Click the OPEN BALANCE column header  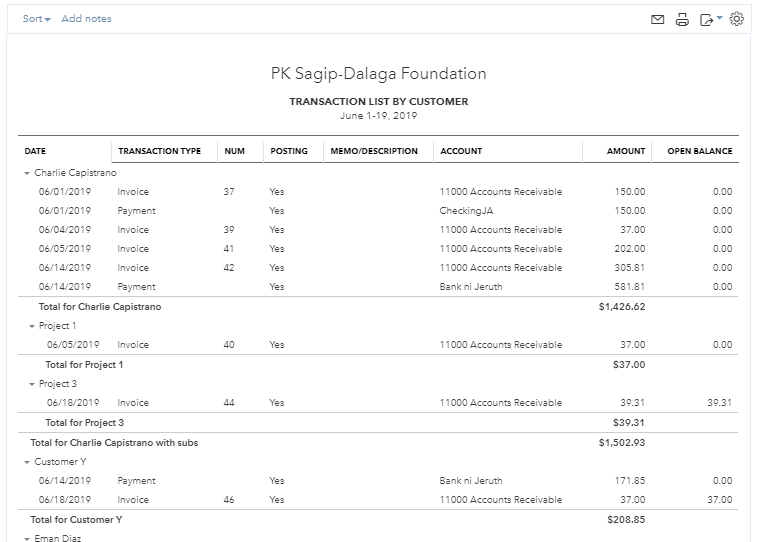click(699, 151)
